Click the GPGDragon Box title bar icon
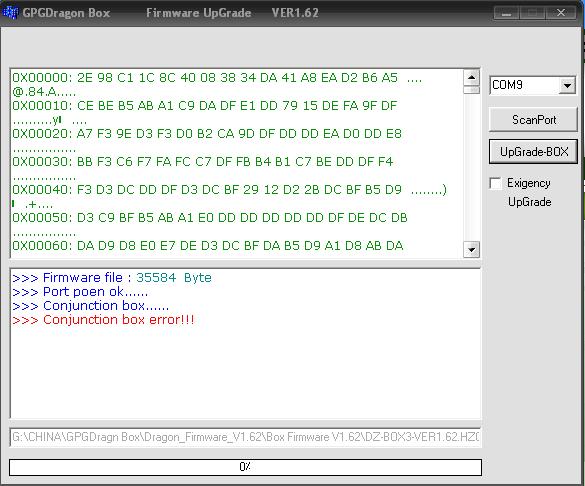This screenshot has height=486, width=585. (10, 12)
